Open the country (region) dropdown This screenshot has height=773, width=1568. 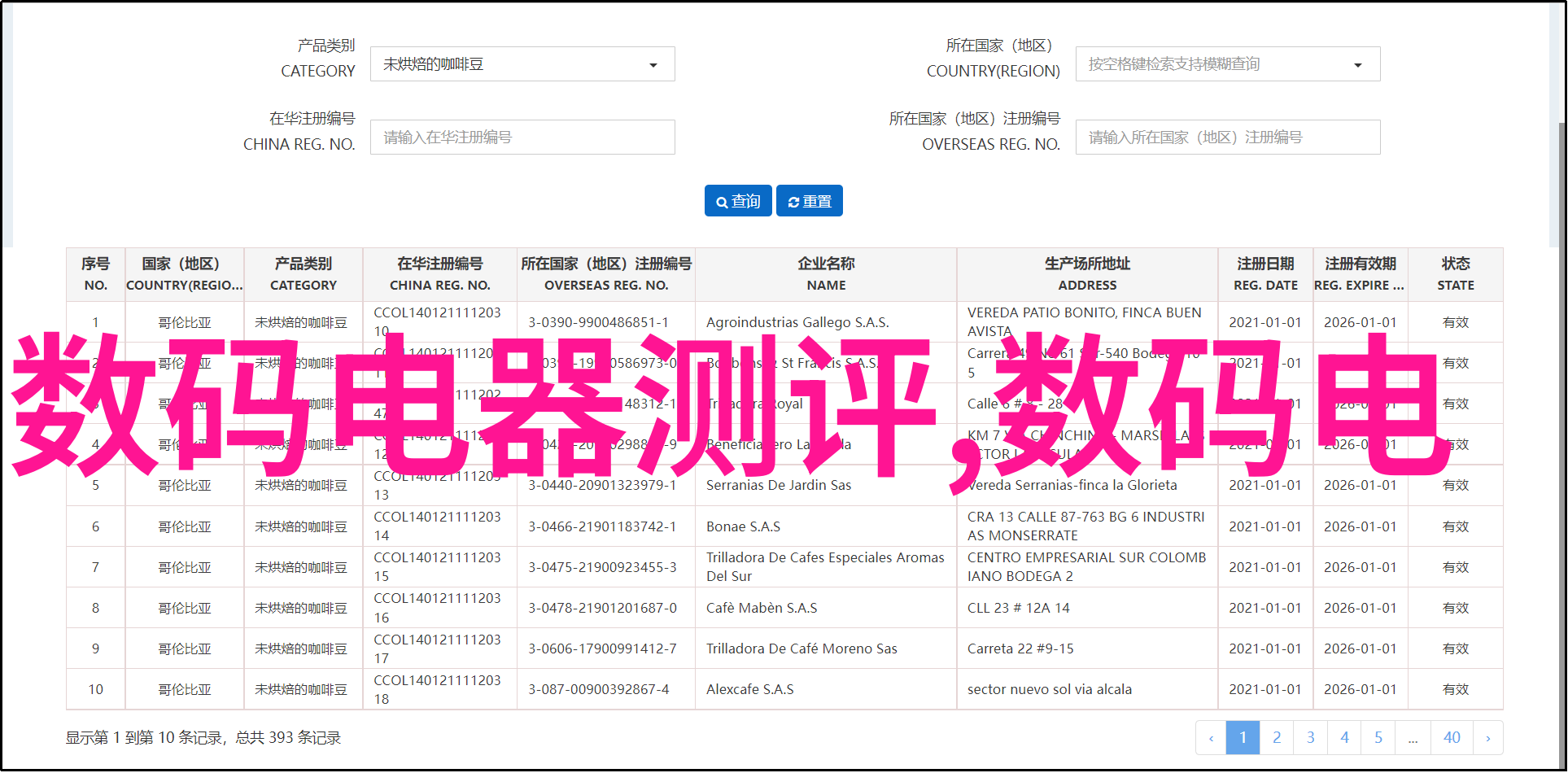pyautogui.click(x=1227, y=64)
